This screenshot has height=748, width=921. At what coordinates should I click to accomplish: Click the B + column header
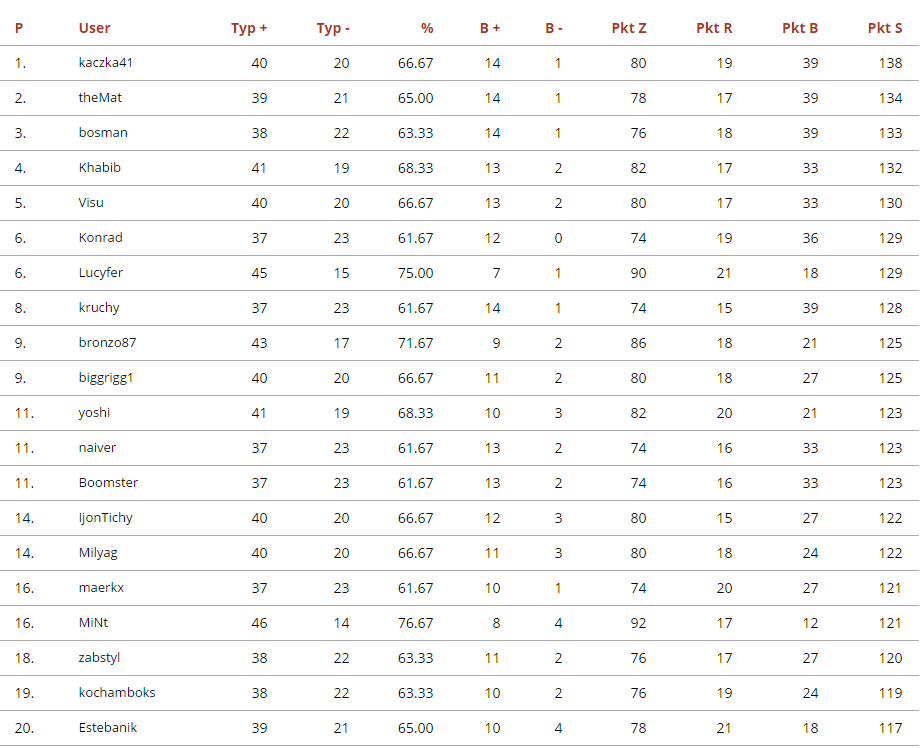(490, 28)
